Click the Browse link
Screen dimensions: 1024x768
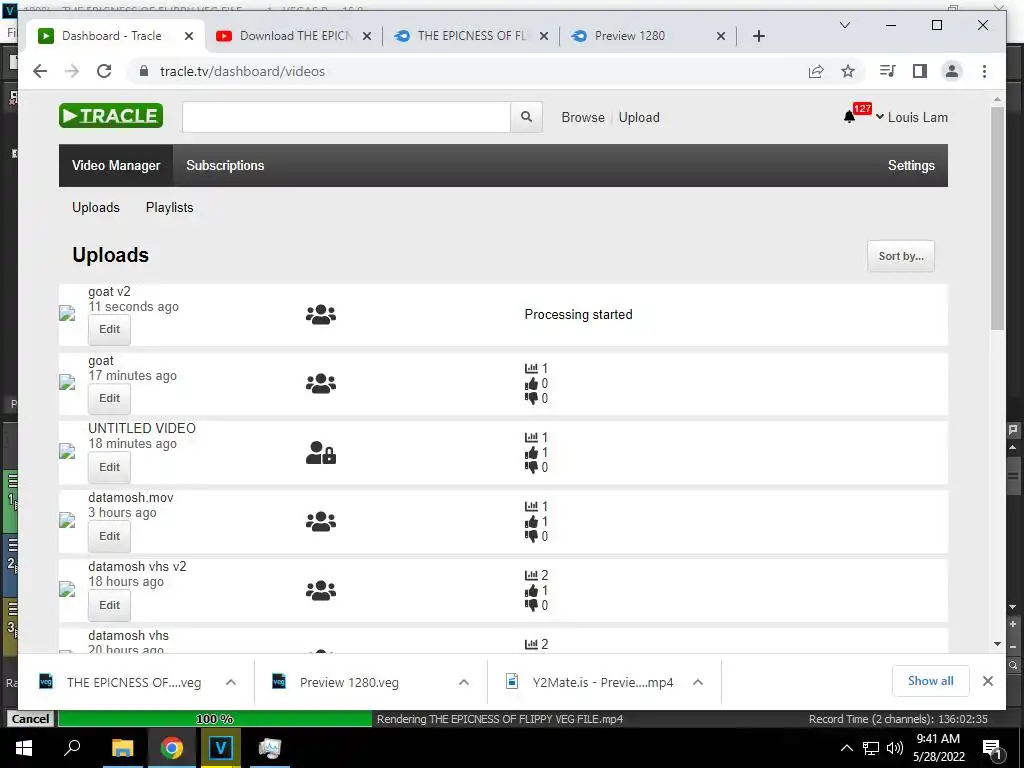583,117
